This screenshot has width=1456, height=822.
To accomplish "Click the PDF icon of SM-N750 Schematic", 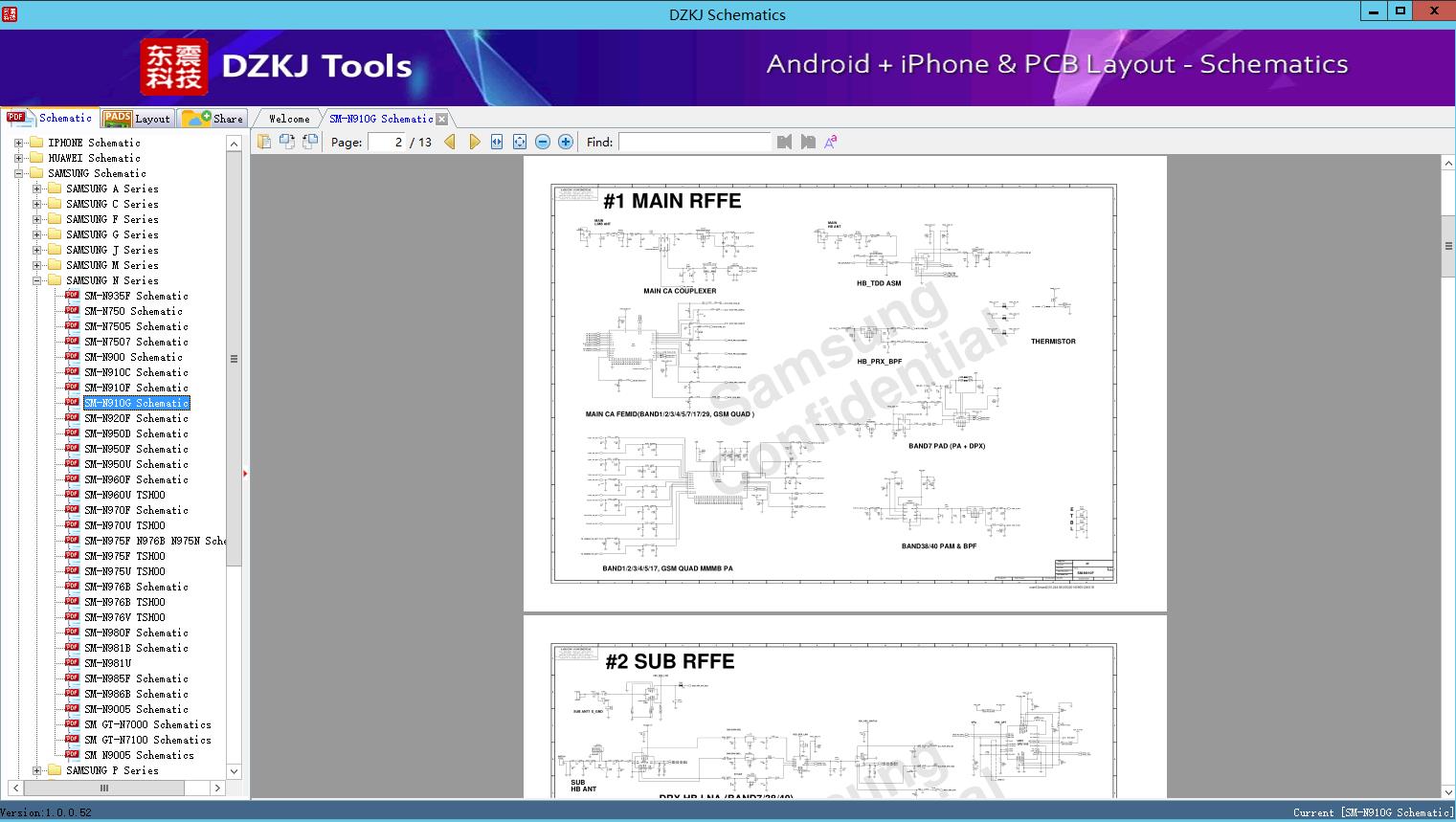I will pos(72,310).
